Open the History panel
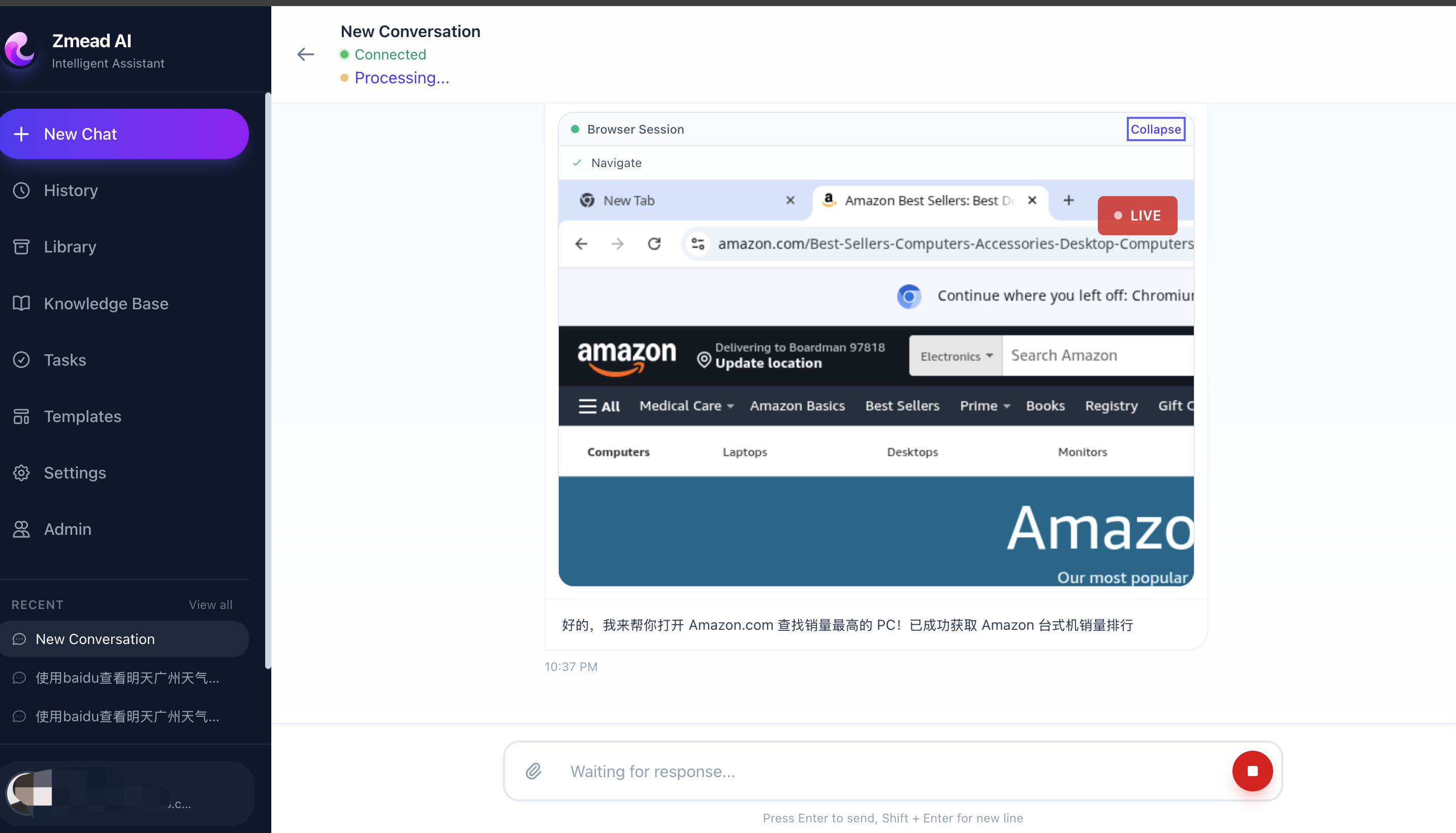 71,190
